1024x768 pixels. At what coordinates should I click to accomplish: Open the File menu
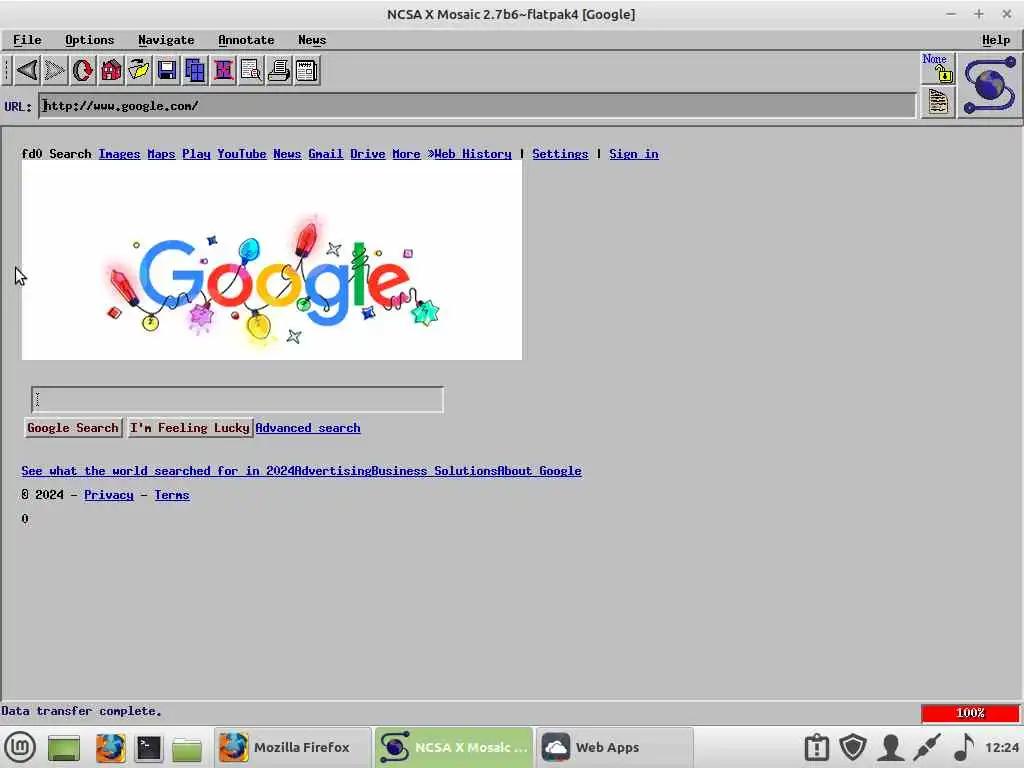pos(27,40)
